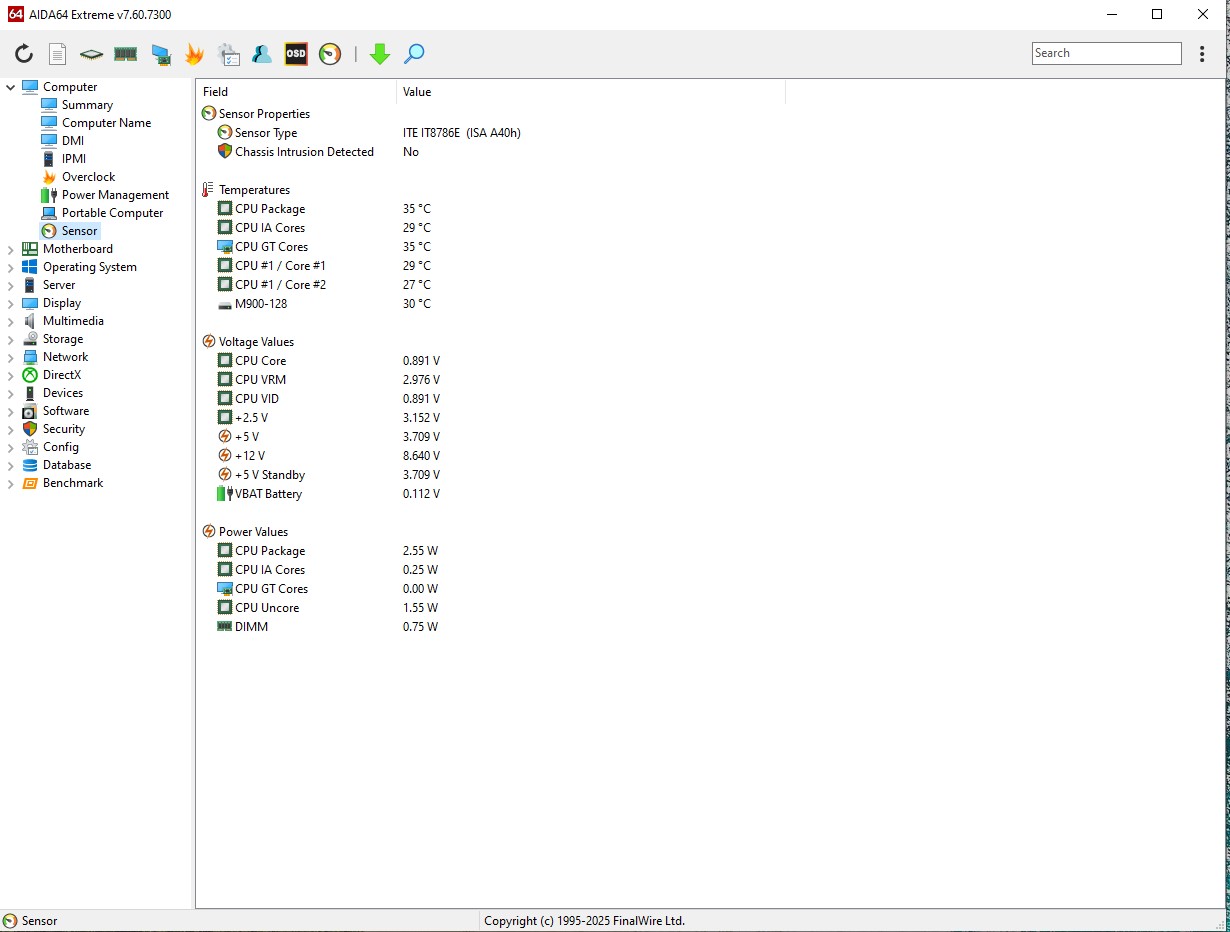
Task: Click the Refresh toolbar icon
Action: click(24, 54)
